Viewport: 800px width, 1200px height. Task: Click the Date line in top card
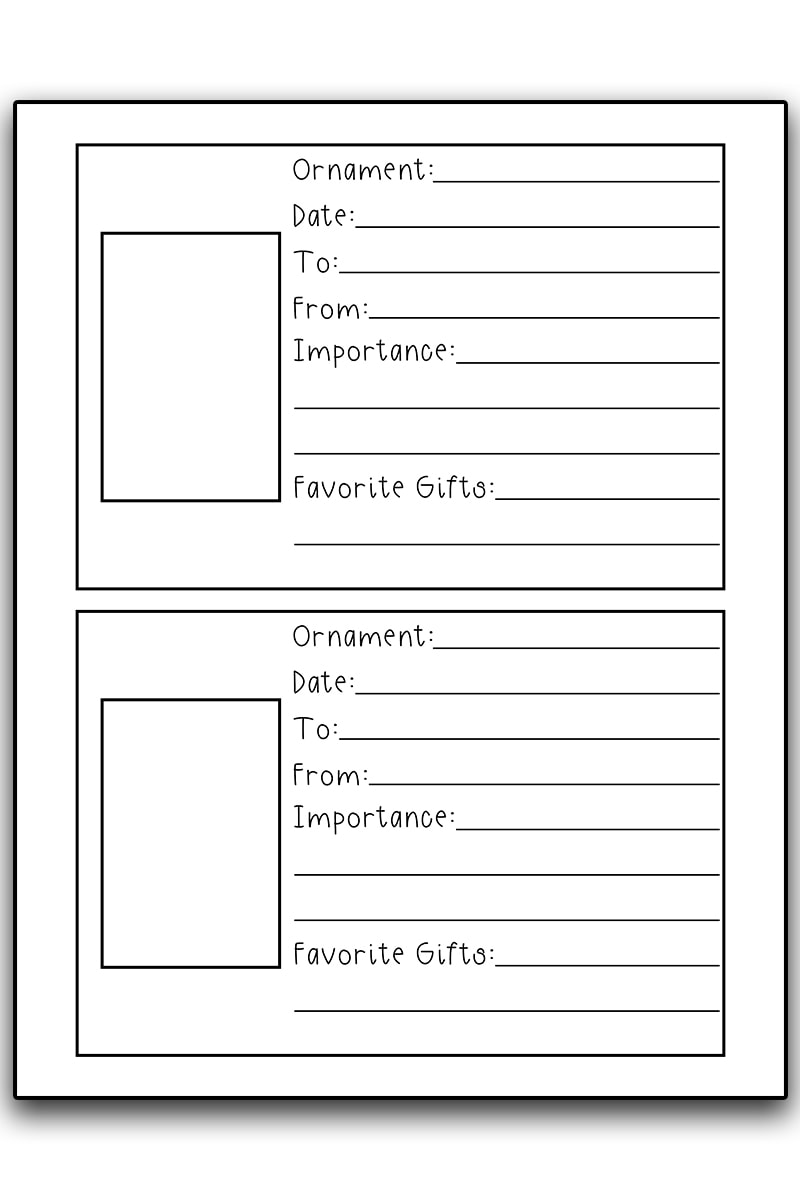tap(537, 227)
